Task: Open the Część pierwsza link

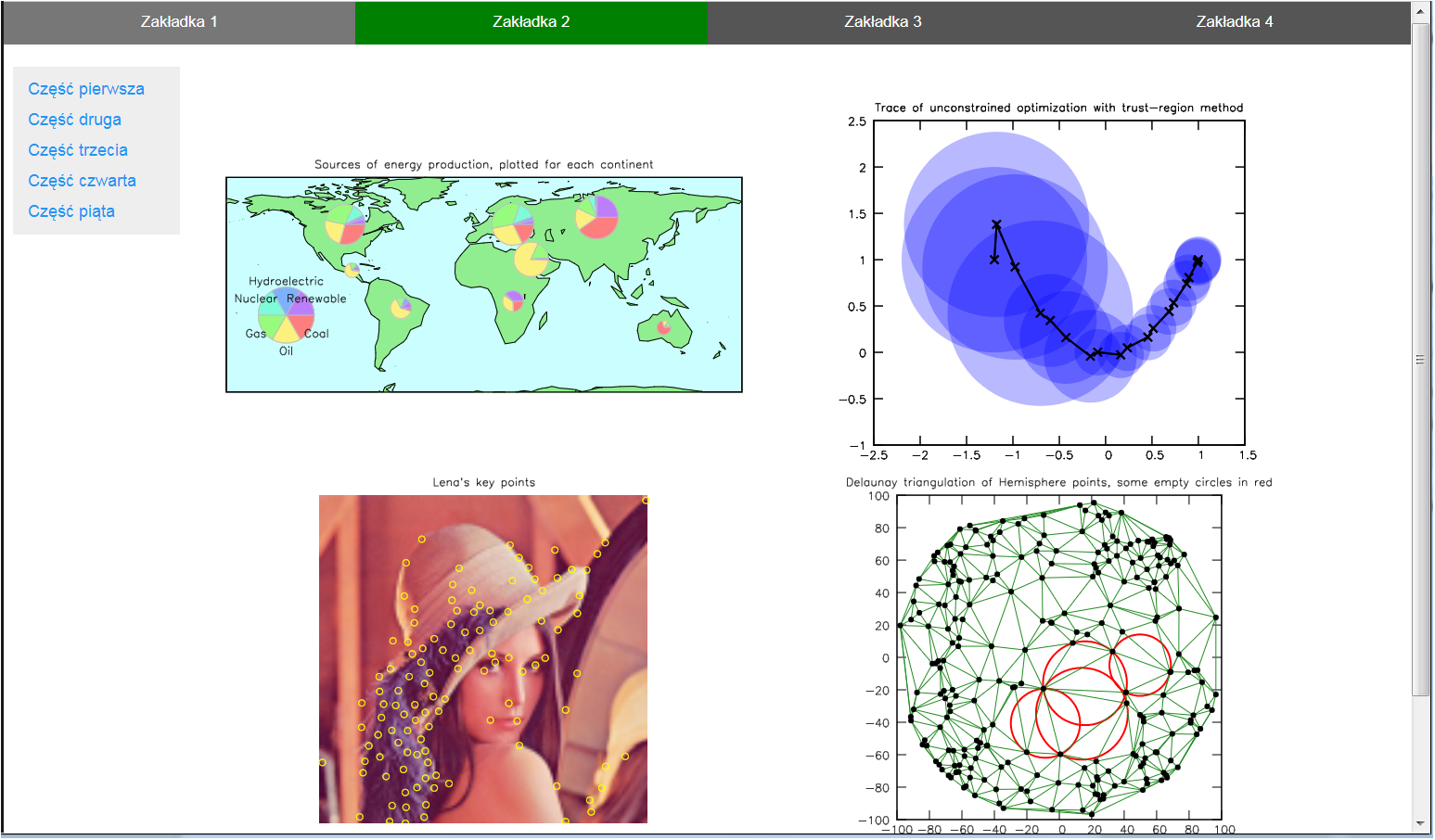Action: coord(86,89)
